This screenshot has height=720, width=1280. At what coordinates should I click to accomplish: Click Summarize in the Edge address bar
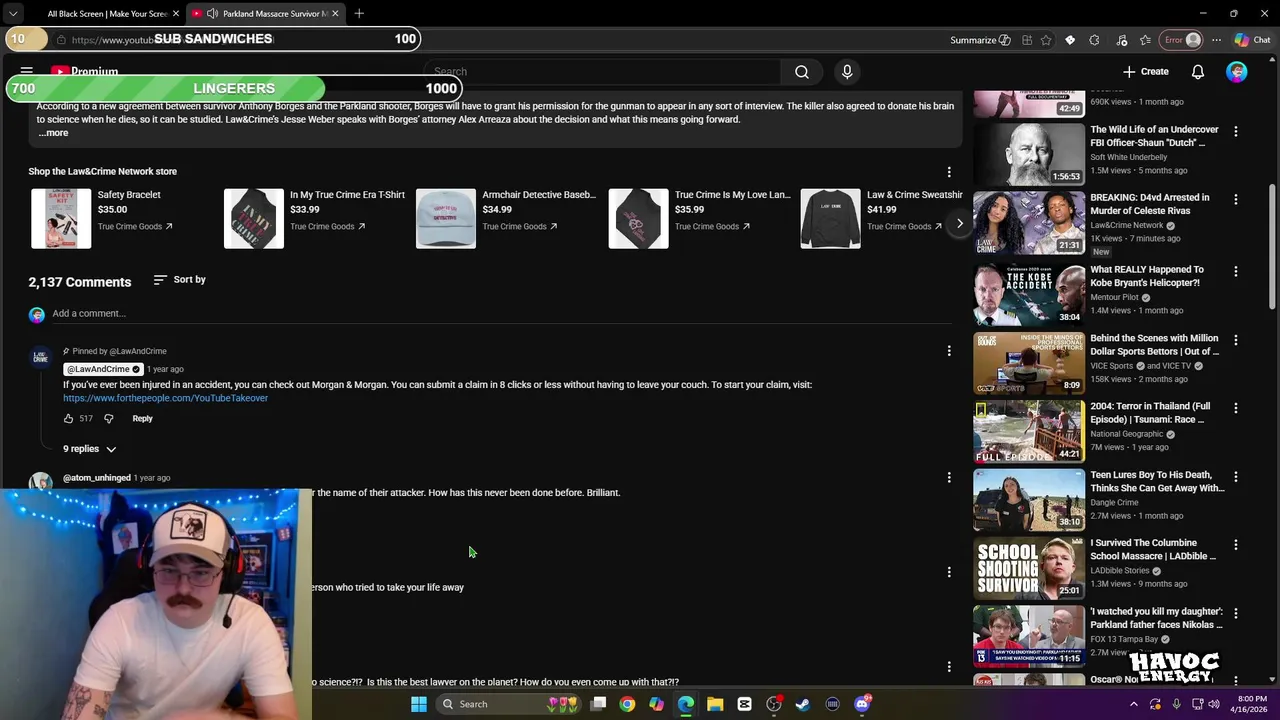[980, 40]
